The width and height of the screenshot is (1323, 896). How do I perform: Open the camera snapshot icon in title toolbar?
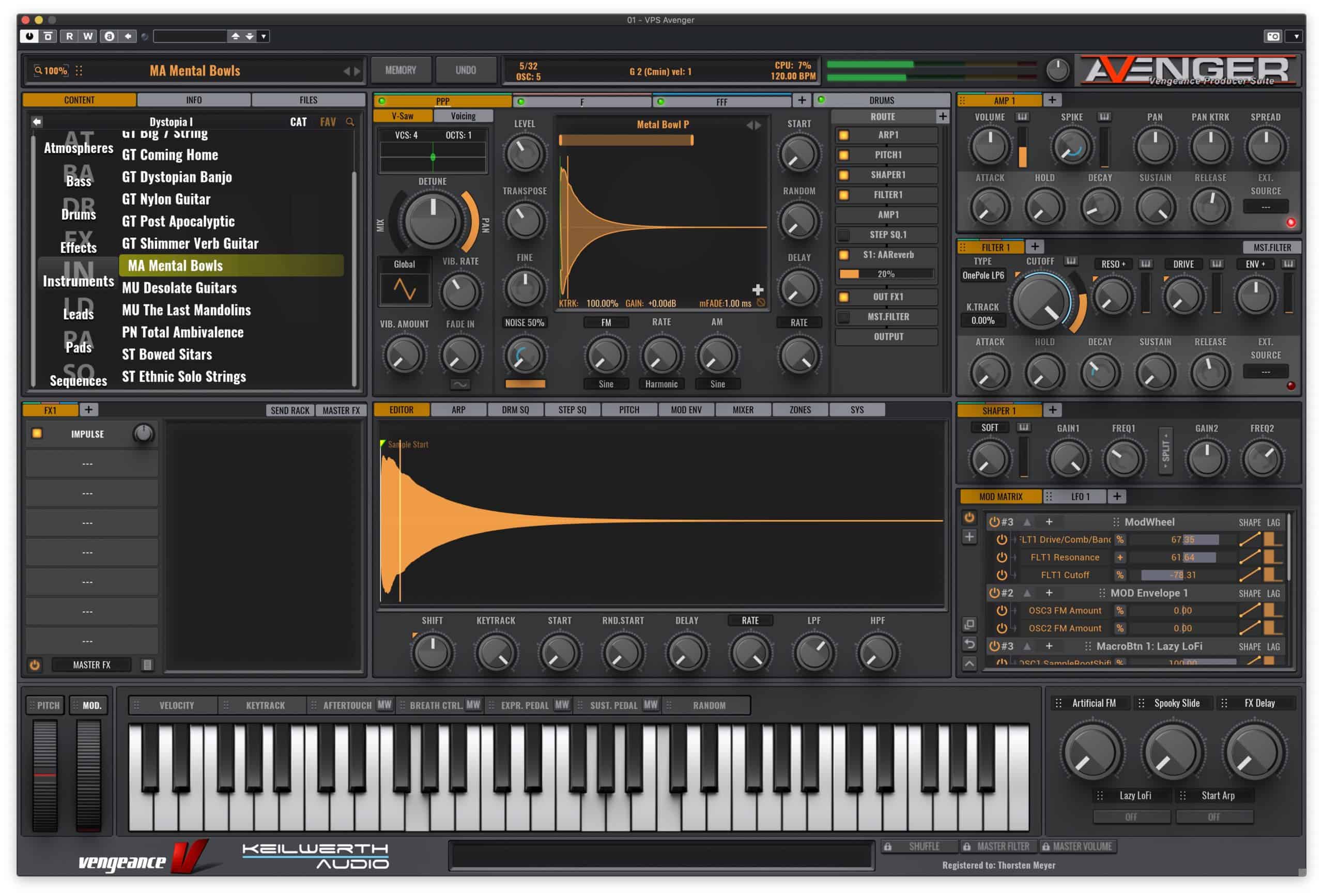coord(1273,36)
